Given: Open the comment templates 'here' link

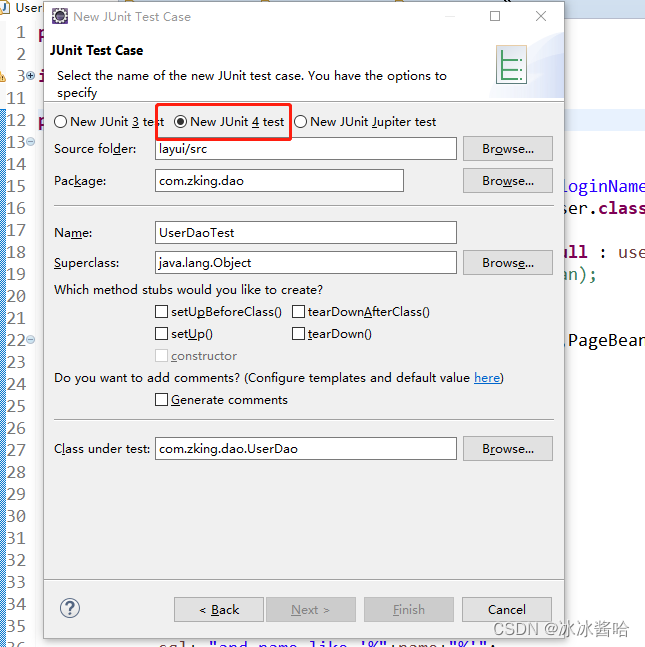Looking at the screenshot, I should pyautogui.click(x=487, y=378).
